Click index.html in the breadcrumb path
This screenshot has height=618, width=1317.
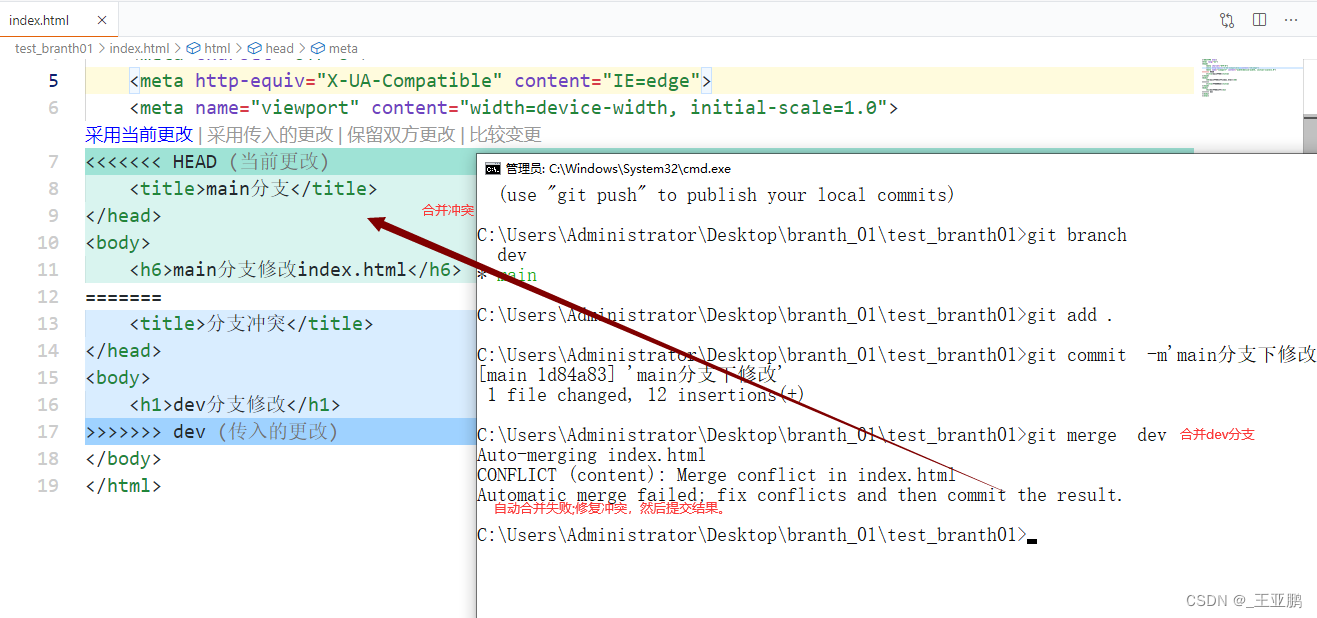coord(139,48)
